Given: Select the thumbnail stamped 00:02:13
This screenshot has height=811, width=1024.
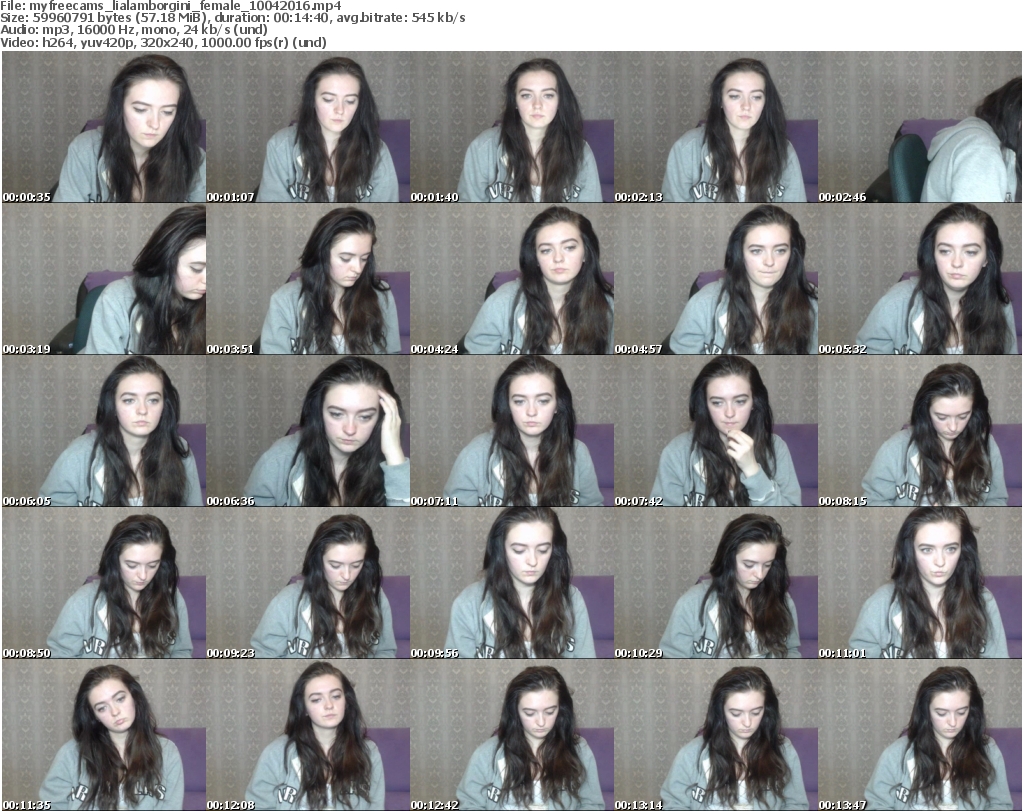Looking at the screenshot, I should pyautogui.click(x=716, y=127).
